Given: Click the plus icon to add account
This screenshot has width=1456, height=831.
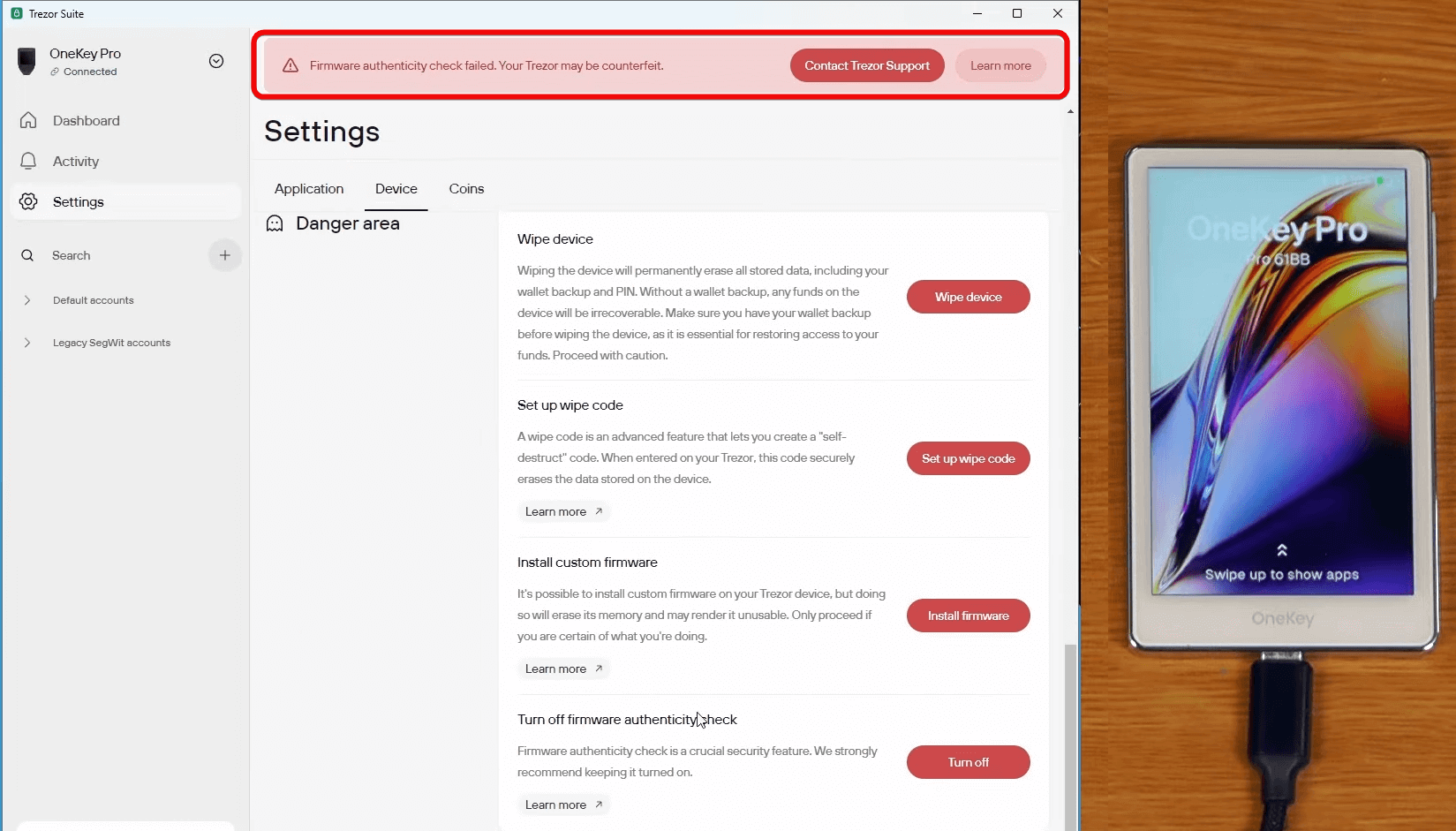Looking at the screenshot, I should (225, 255).
